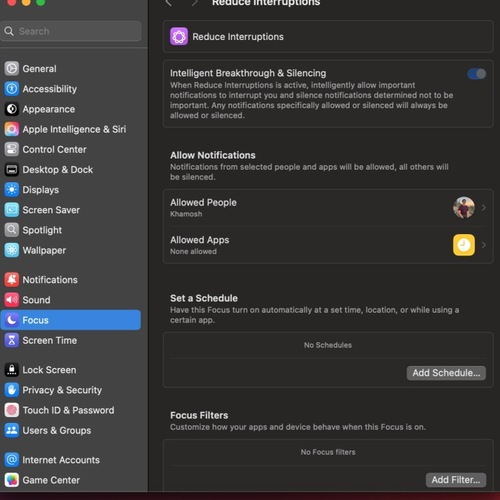Go back with the back arrow
The width and height of the screenshot is (500, 500).
pyautogui.click(x=169, y=3)
